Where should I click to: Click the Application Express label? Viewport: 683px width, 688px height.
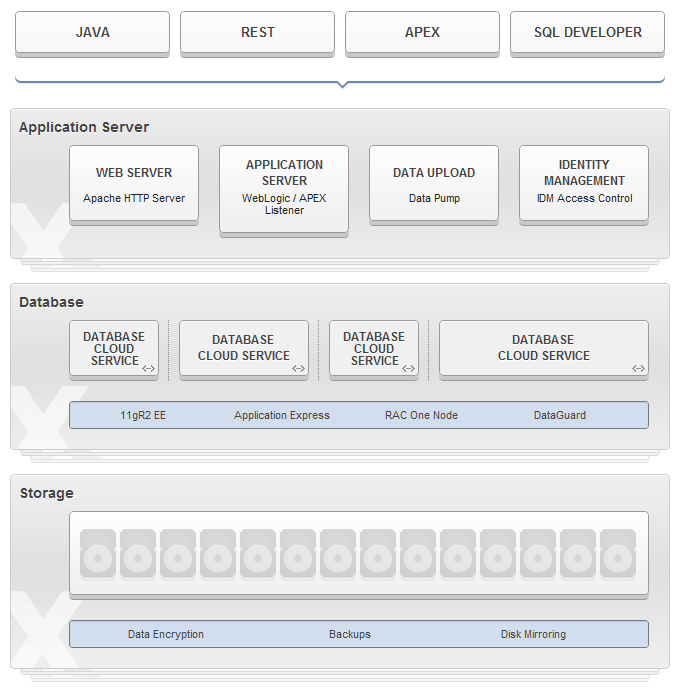click(x=282, y=415)
